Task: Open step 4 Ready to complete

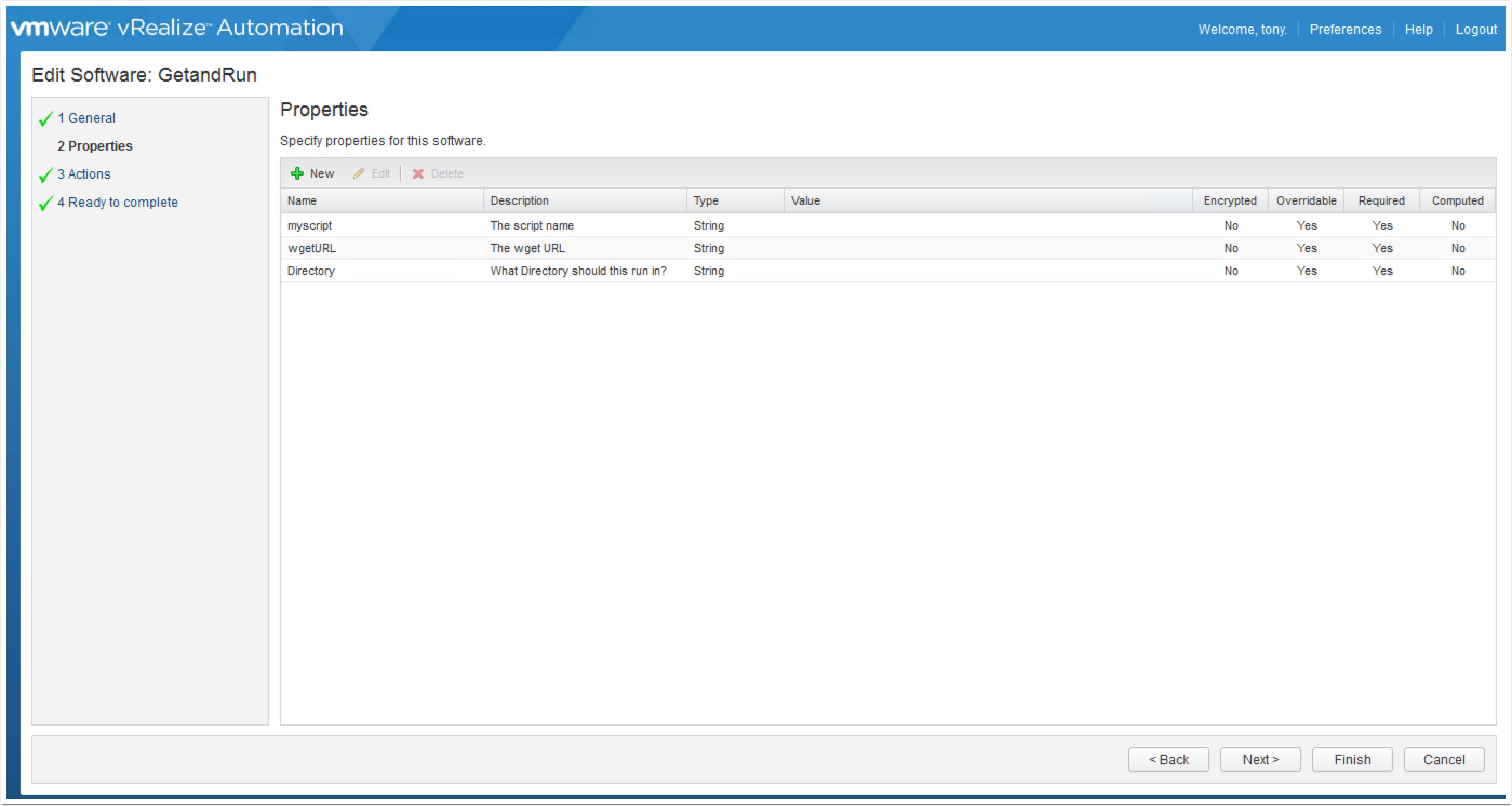Action: coord(123,203)
